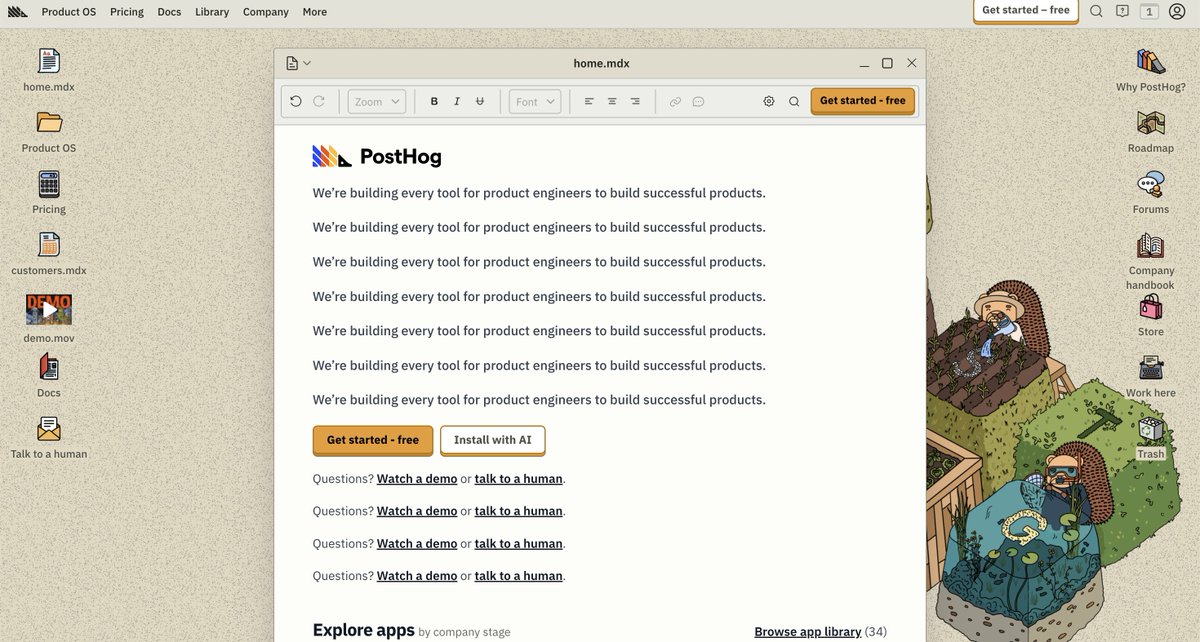
Task: Expand the document icon menu in window title
Action: [298, 63]
